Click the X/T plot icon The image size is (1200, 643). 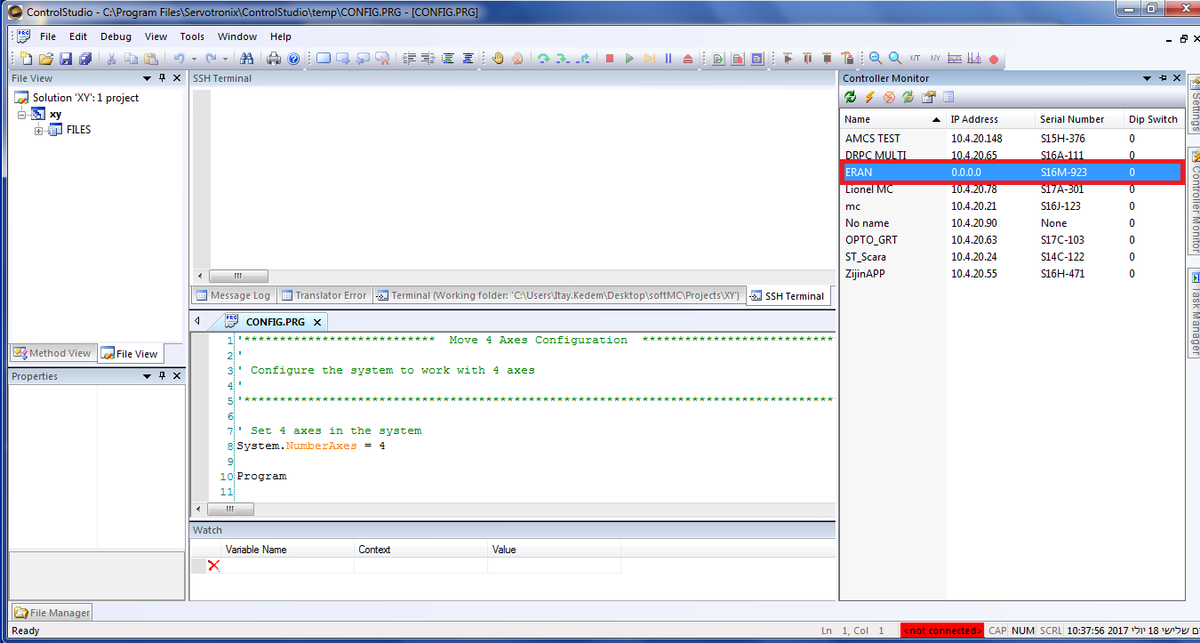coord(915,59)
